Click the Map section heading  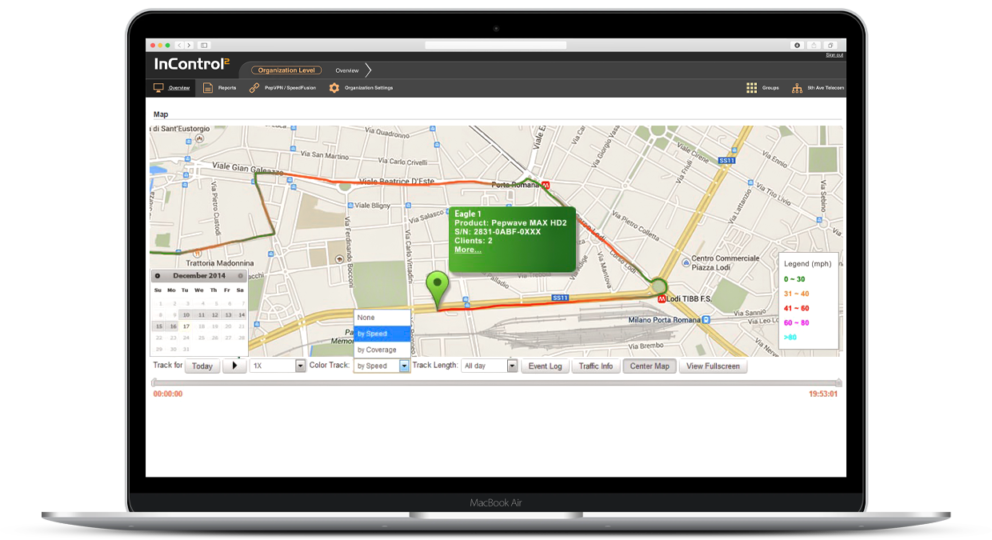click(161, 114)
